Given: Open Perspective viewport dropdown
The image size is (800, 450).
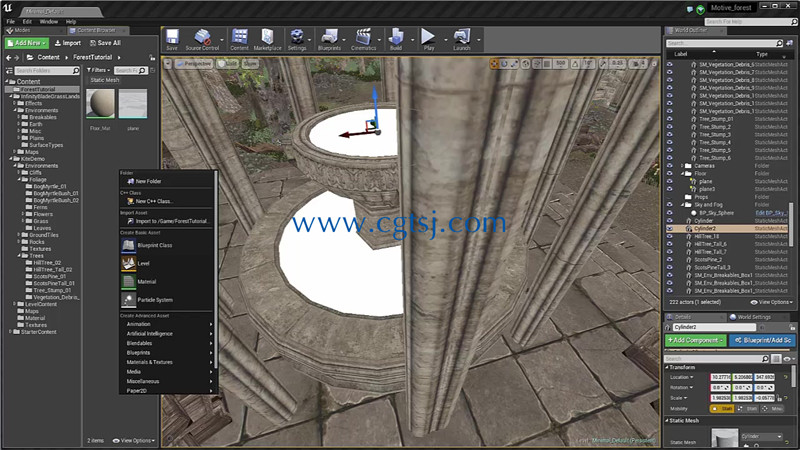Looking at the screenshot, I should [193, 64].
